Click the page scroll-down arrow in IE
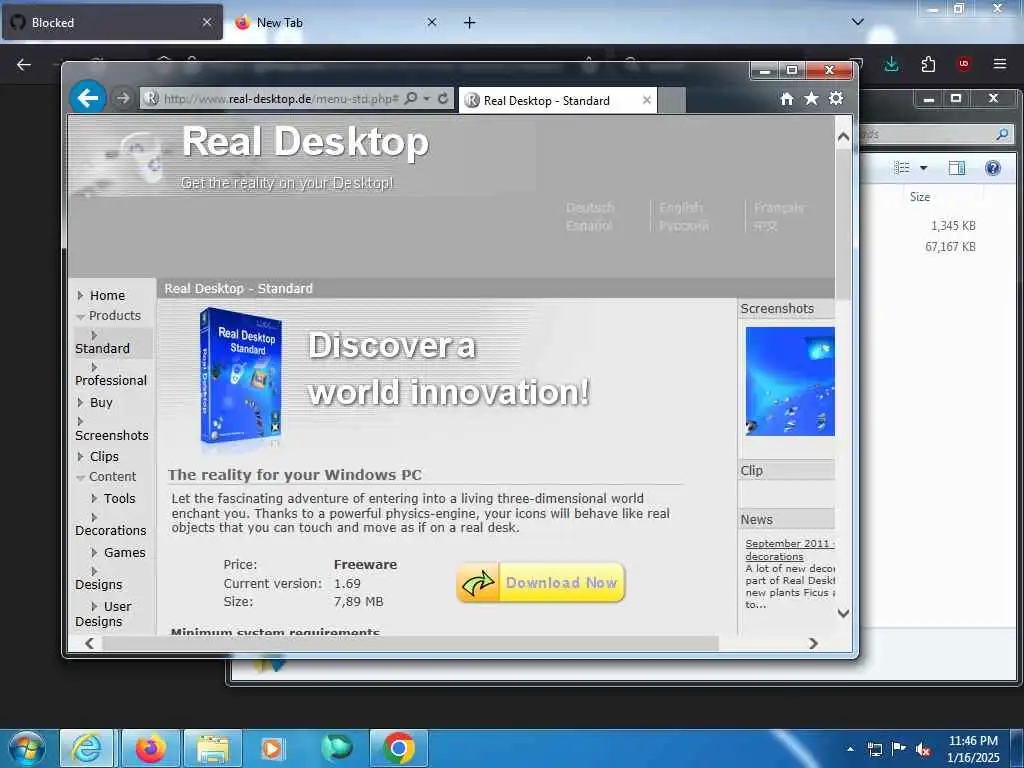This screenshot has width=1024, height=768. point(843,613)
